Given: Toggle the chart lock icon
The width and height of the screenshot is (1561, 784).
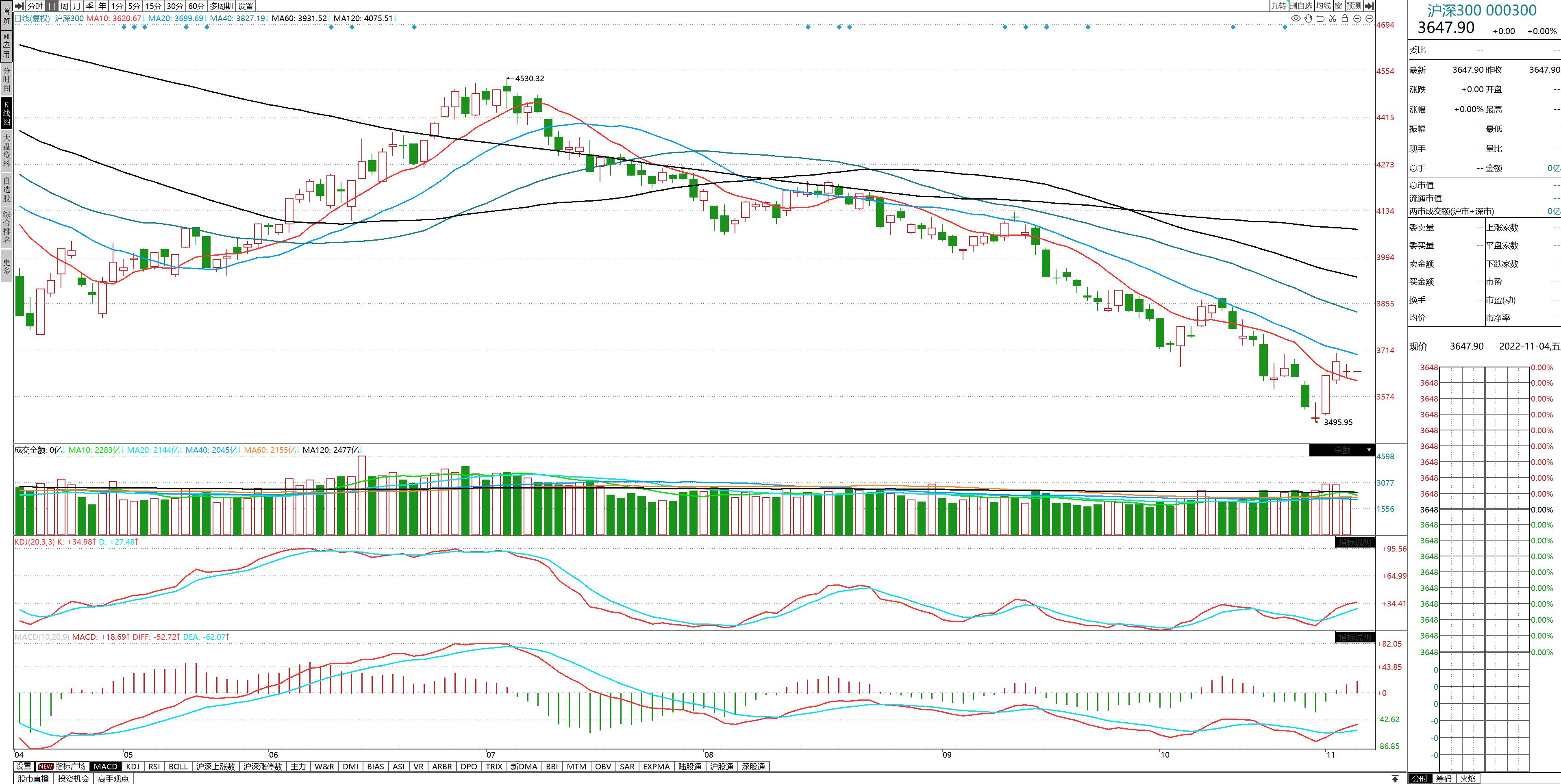Looking at the screenshot, I should 1345,19.
